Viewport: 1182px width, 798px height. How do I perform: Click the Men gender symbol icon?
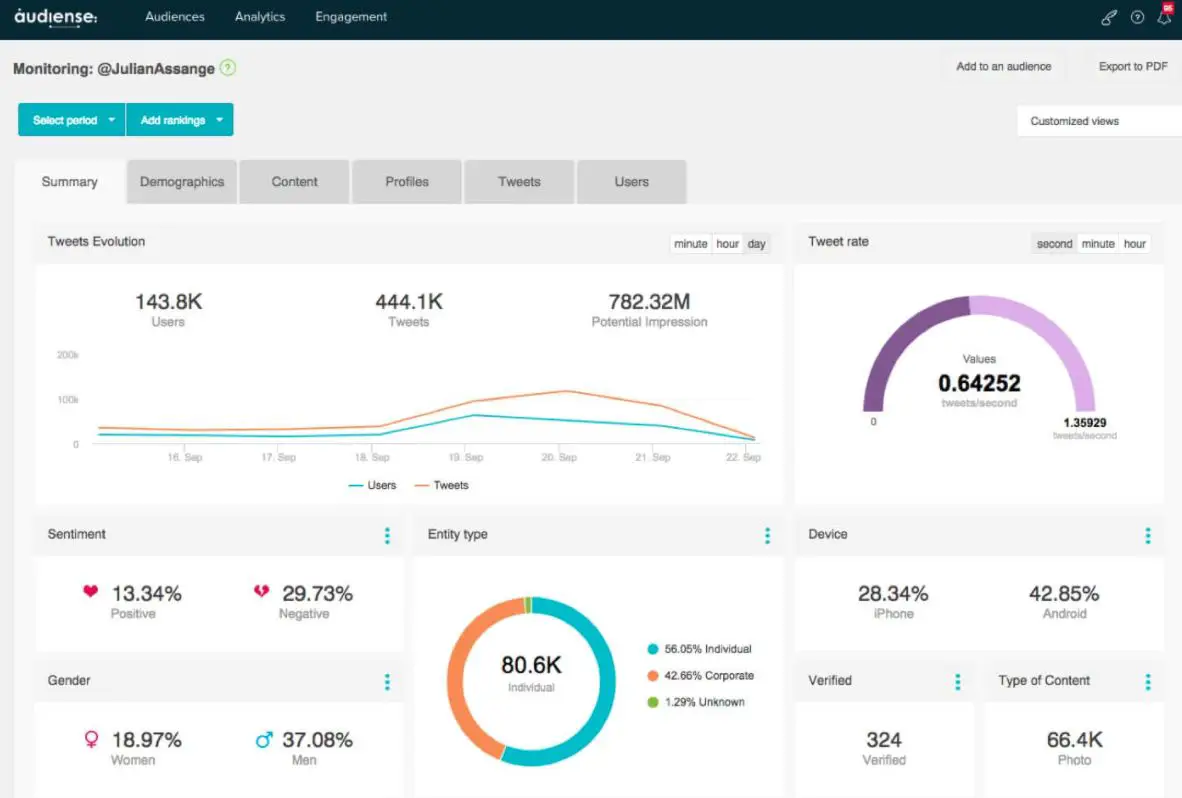pyautogui.click(x=264, y=739)
